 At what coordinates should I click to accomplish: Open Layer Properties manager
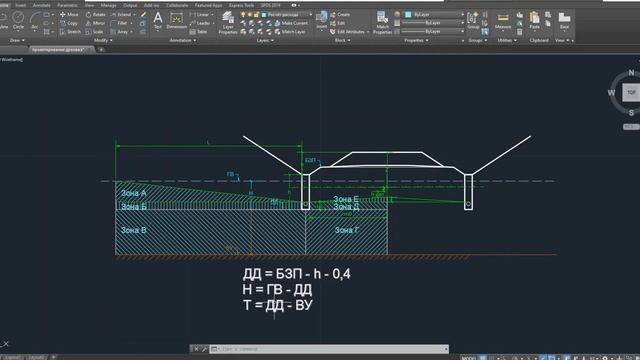coord(228,23)
